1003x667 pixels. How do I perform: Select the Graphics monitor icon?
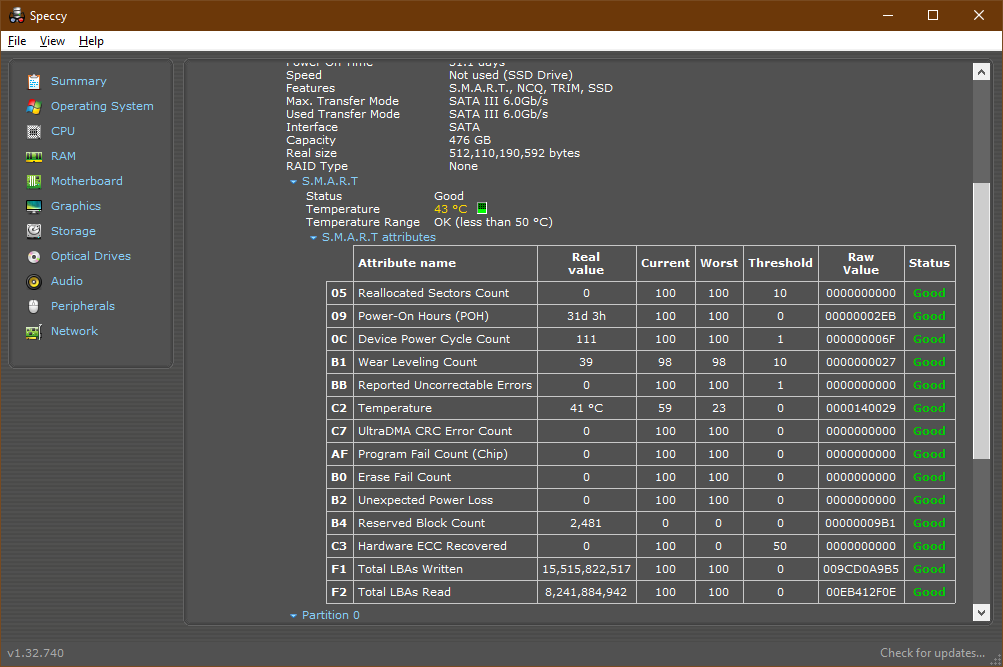(x=34, y=206)
